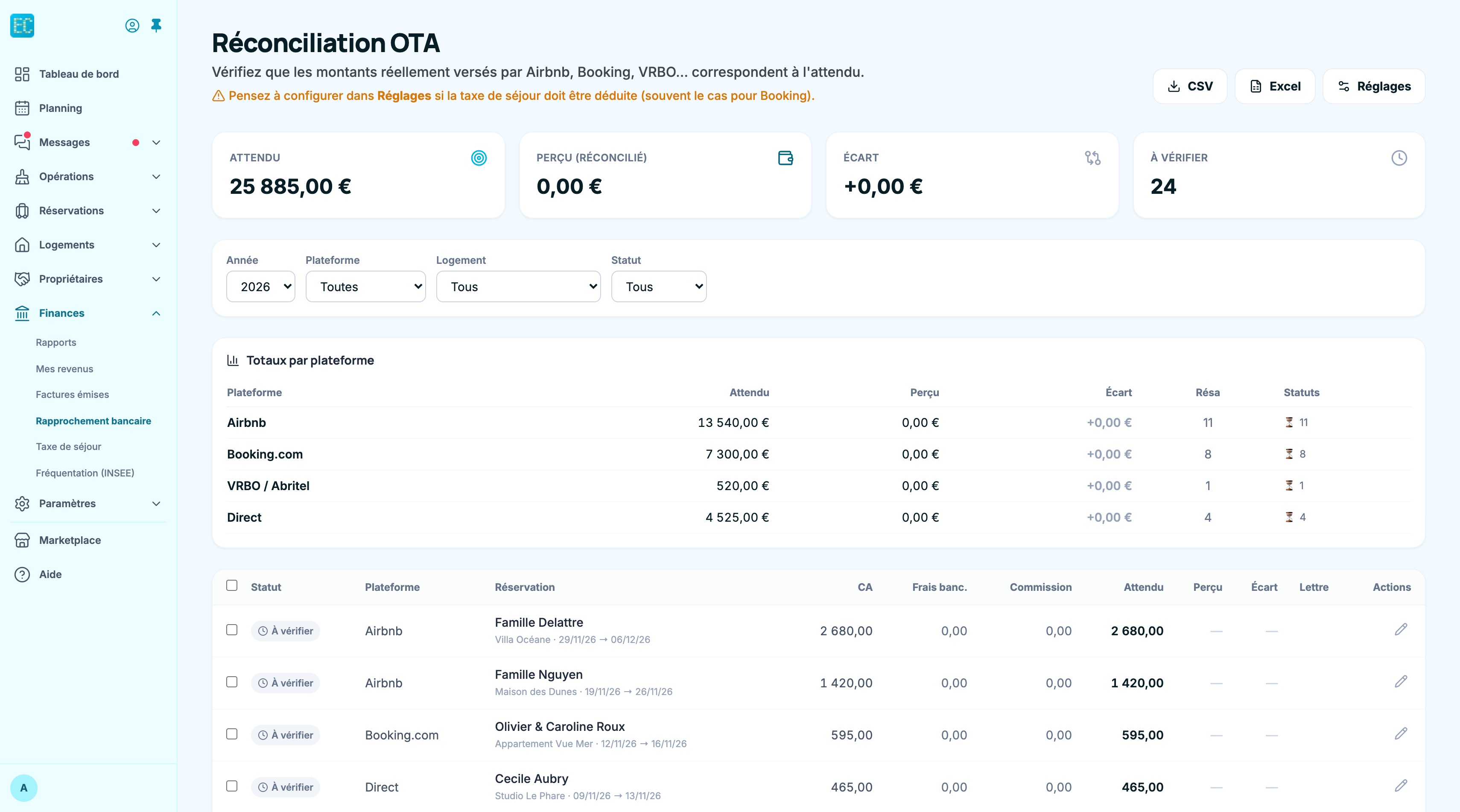Viewport: 1460px width, 812px height.
Task: Click the Opérations broom icon
Action: 22,177
